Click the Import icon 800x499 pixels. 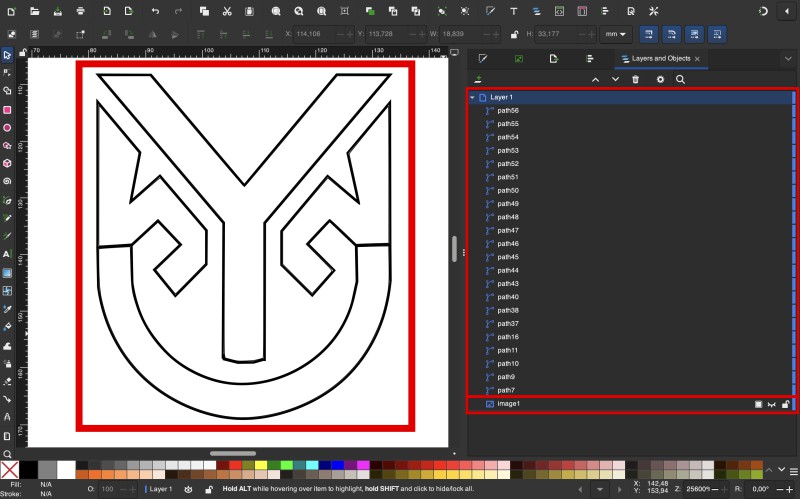tap(106, 11)
